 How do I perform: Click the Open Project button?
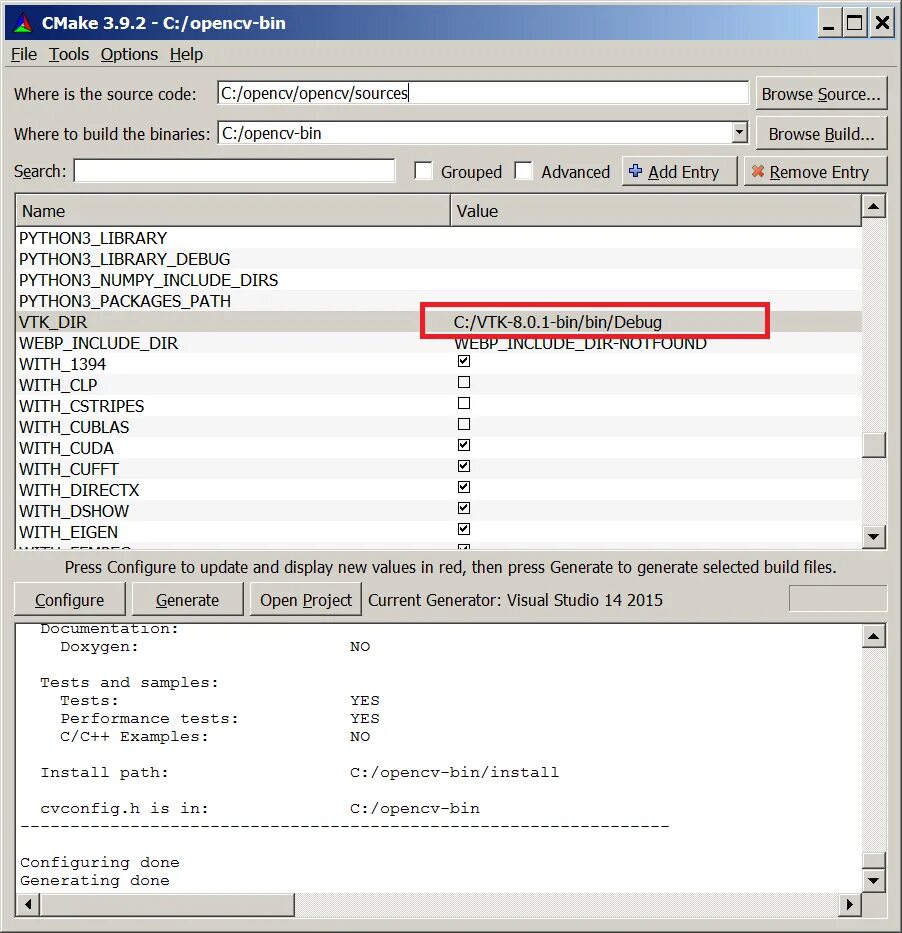[x=306, y=599]
